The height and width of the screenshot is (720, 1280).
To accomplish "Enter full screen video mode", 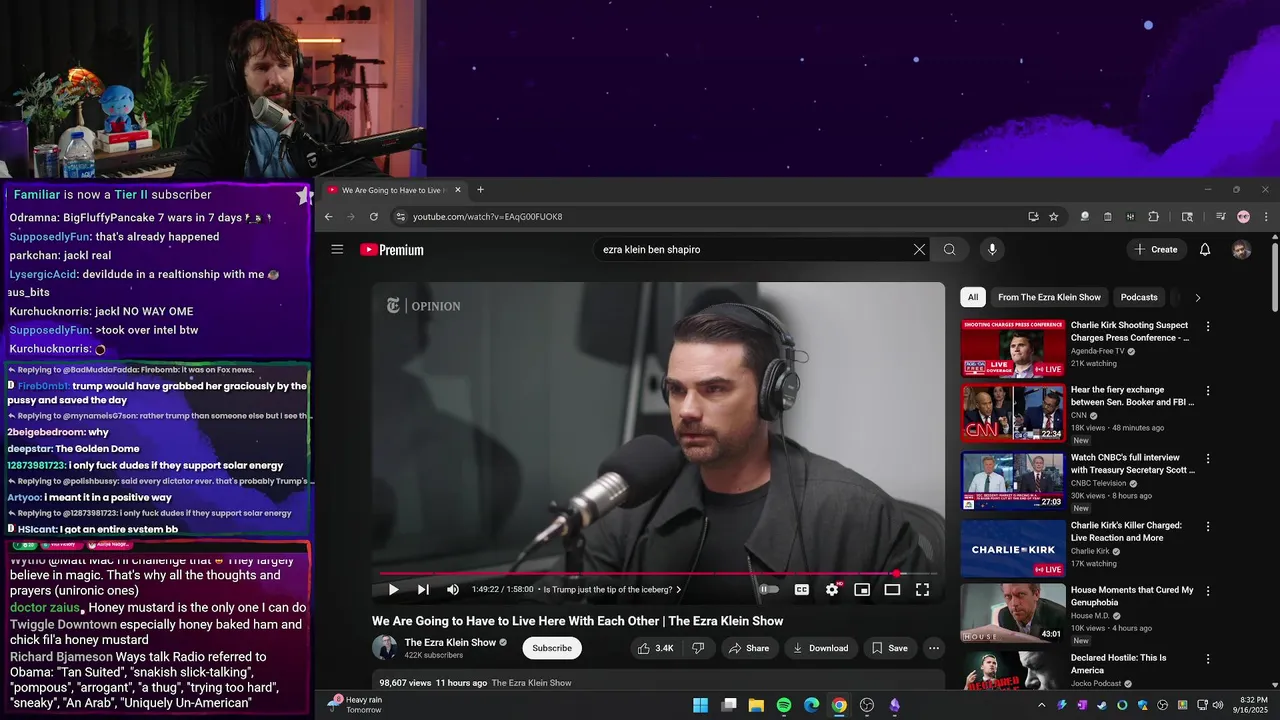I will (922, 589).
